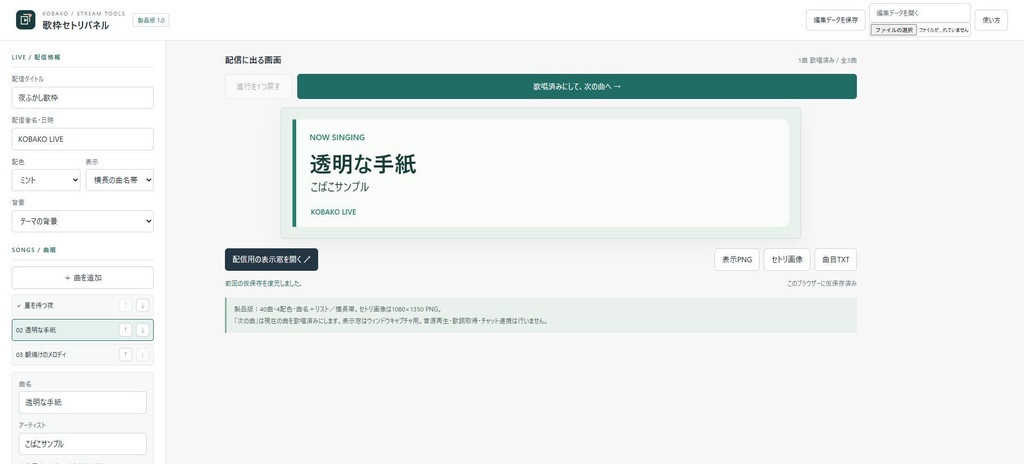Click the 歌枠セトリパネル title
The height and width of the screenshot is (464, 1024).
pyautogui.click(x=76, y=25)
